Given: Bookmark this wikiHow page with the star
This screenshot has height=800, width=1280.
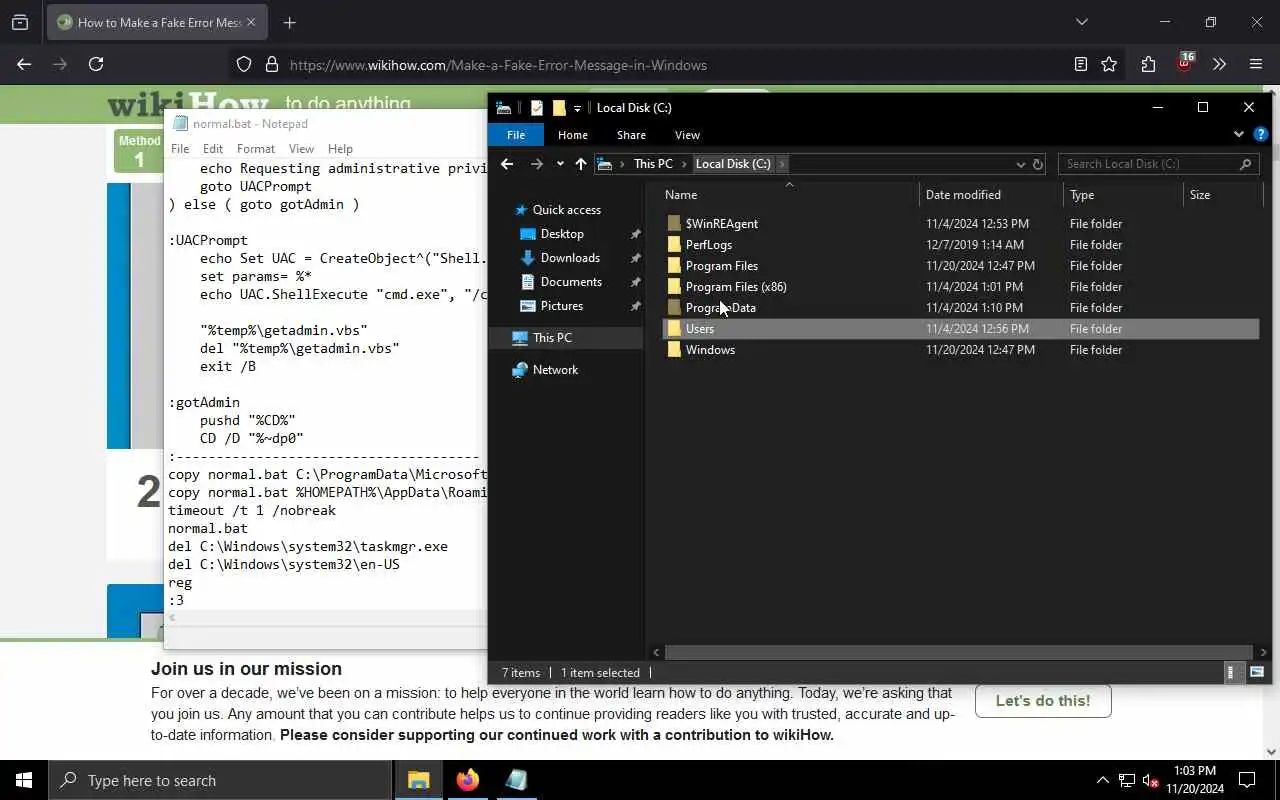Looking at the screenshot, I should pyautogui.click(x=1109, y=64).
